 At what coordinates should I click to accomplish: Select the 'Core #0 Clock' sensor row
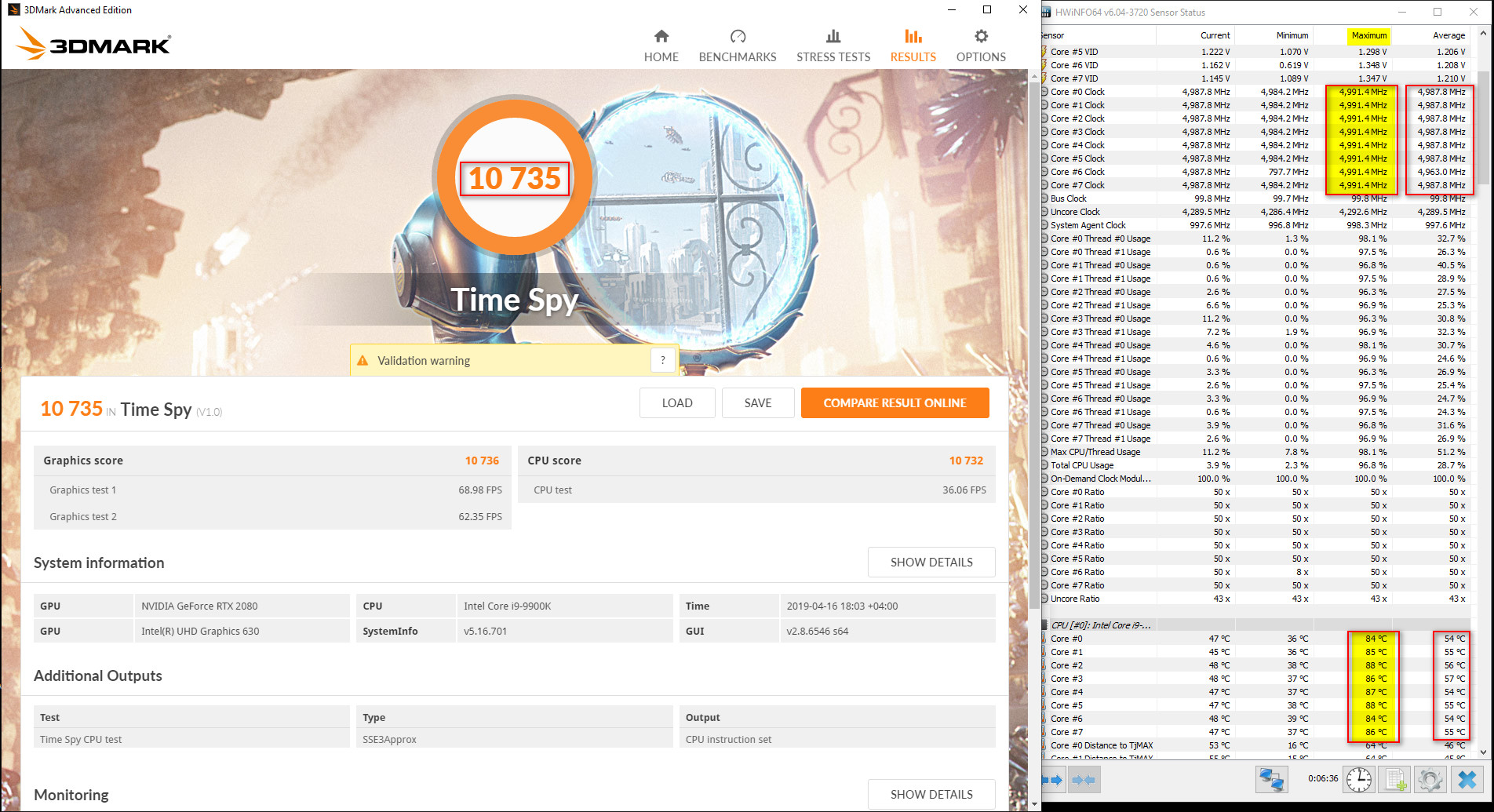point(1255,92)
